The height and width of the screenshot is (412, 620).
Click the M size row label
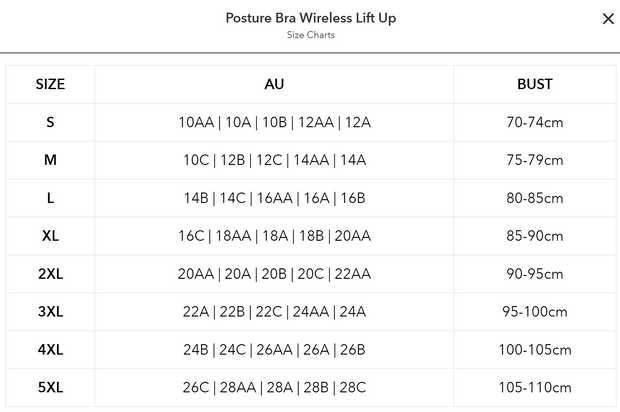[x=50, y=160]
